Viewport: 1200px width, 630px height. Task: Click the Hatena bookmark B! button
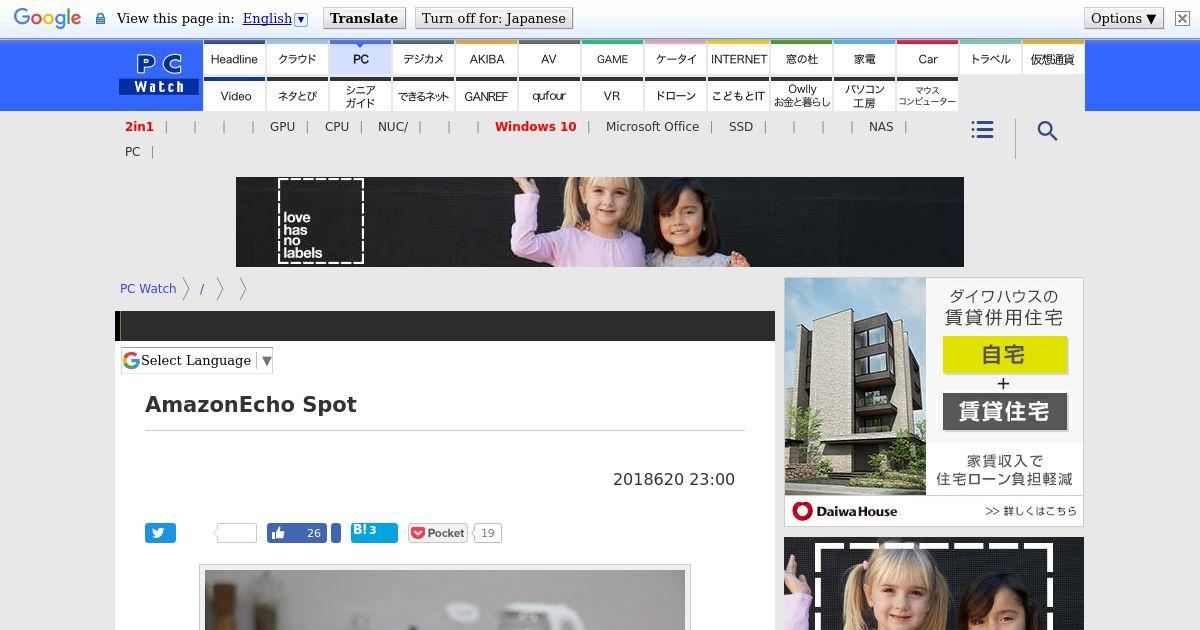click(x=374, y=532)
